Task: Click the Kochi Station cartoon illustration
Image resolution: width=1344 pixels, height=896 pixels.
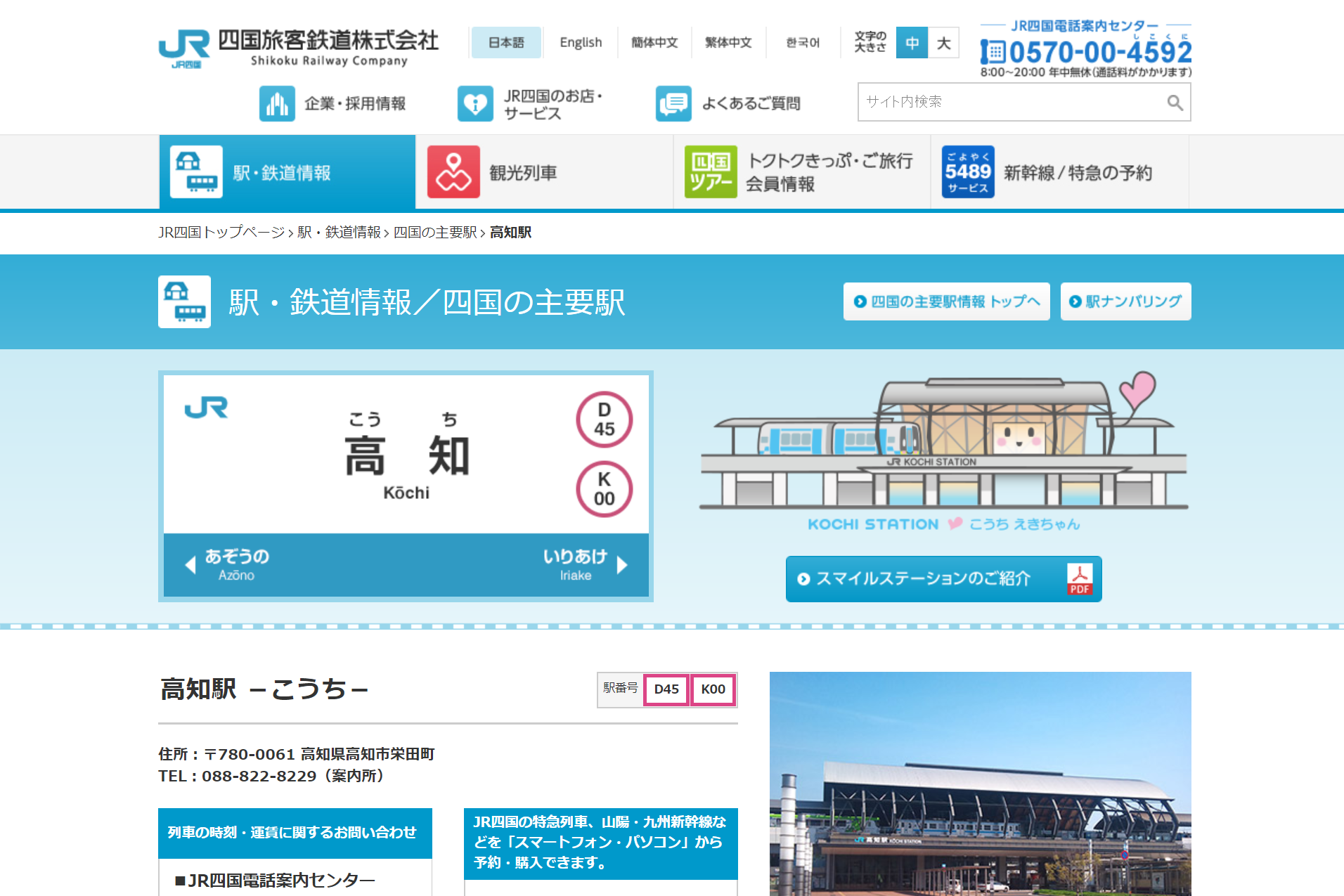Action: [x=943, y=450]
